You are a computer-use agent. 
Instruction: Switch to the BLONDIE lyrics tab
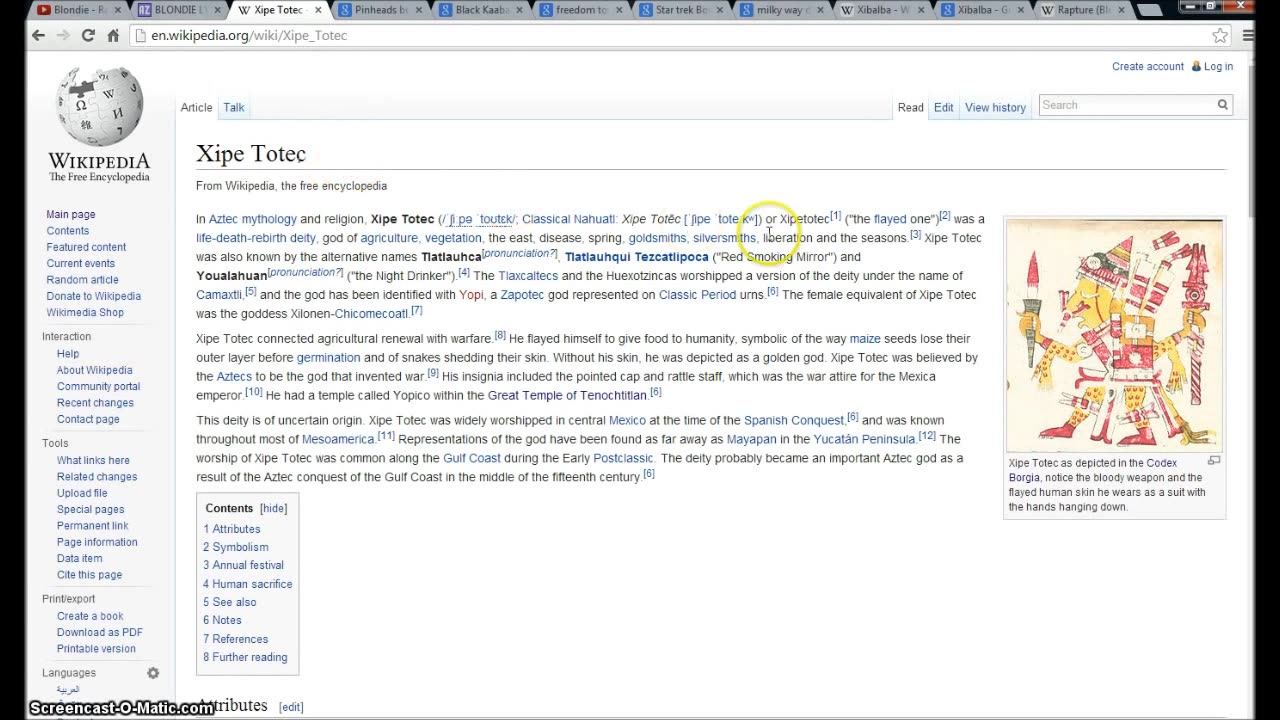(x=177, y=10)
